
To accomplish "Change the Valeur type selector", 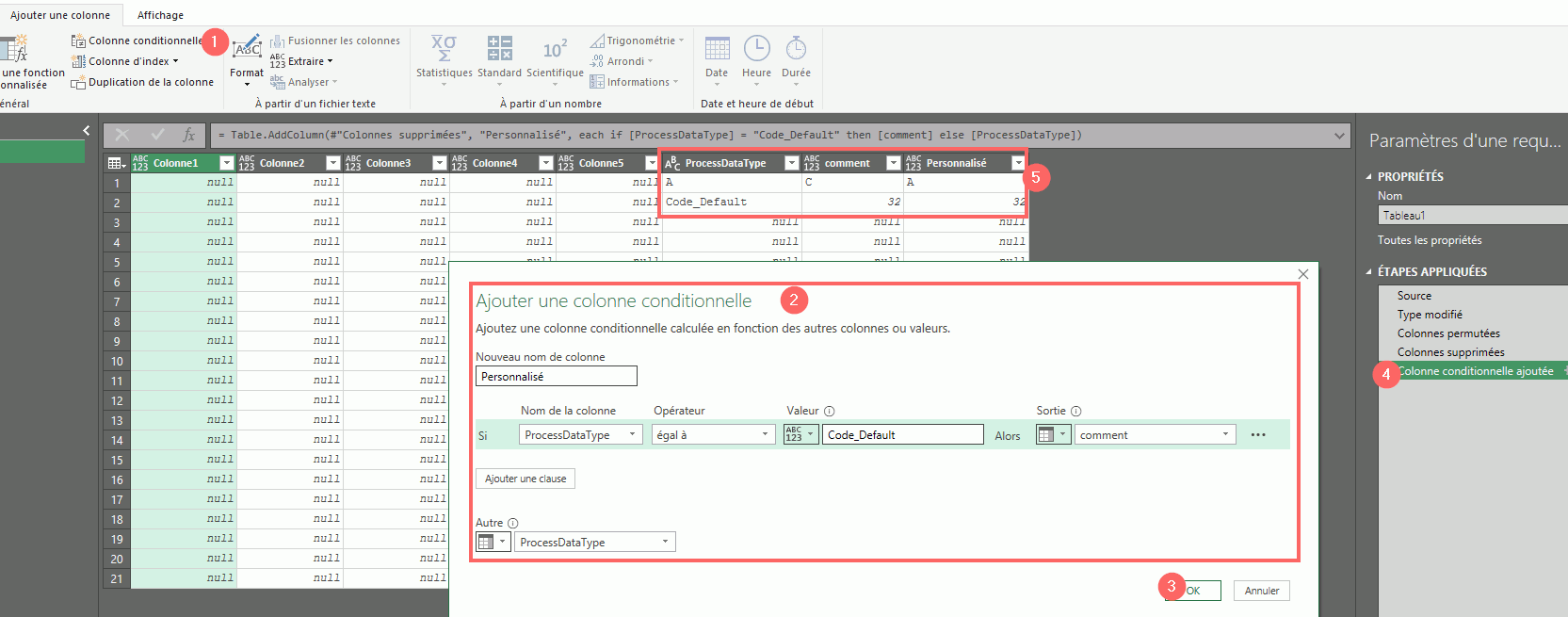I will click(800, 434).
